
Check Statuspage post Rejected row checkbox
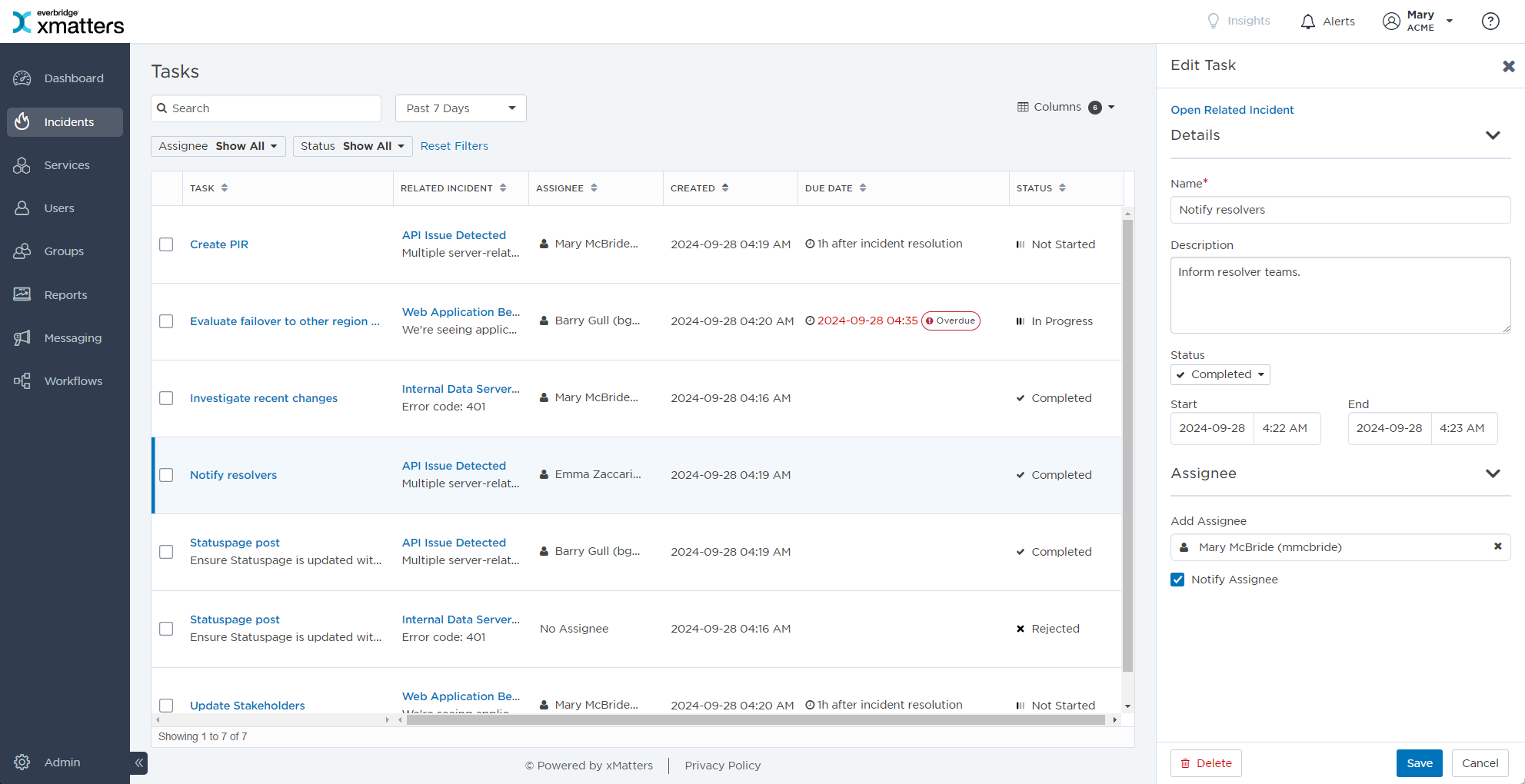click(x=166, y=629)
